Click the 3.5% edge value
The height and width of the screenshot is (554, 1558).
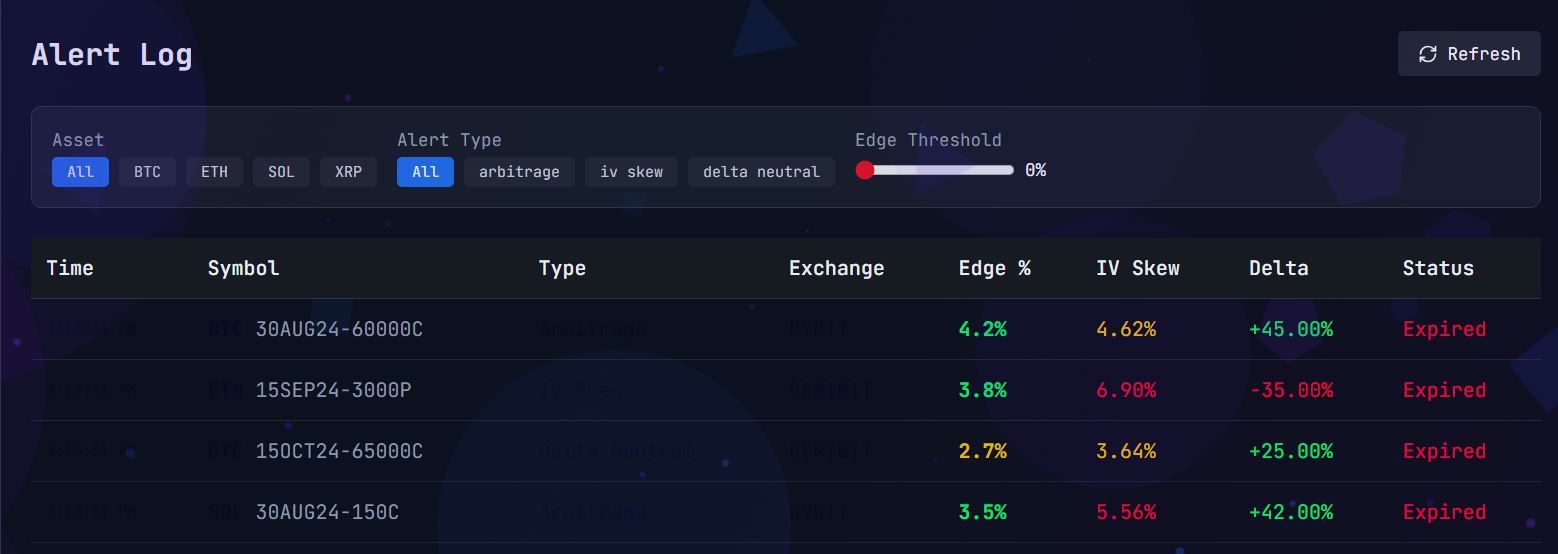982,512
